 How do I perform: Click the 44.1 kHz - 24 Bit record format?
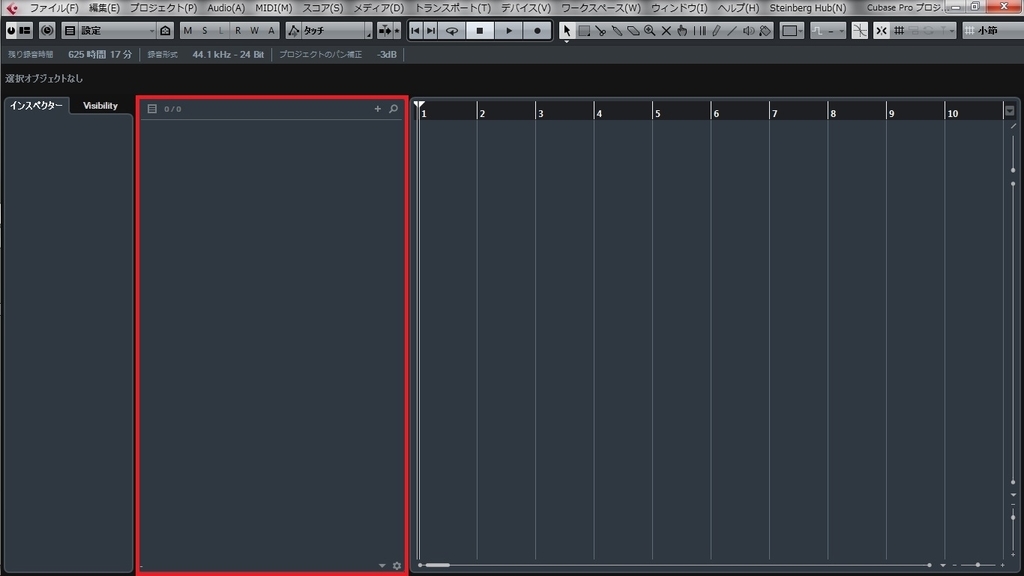coord(228,54)
